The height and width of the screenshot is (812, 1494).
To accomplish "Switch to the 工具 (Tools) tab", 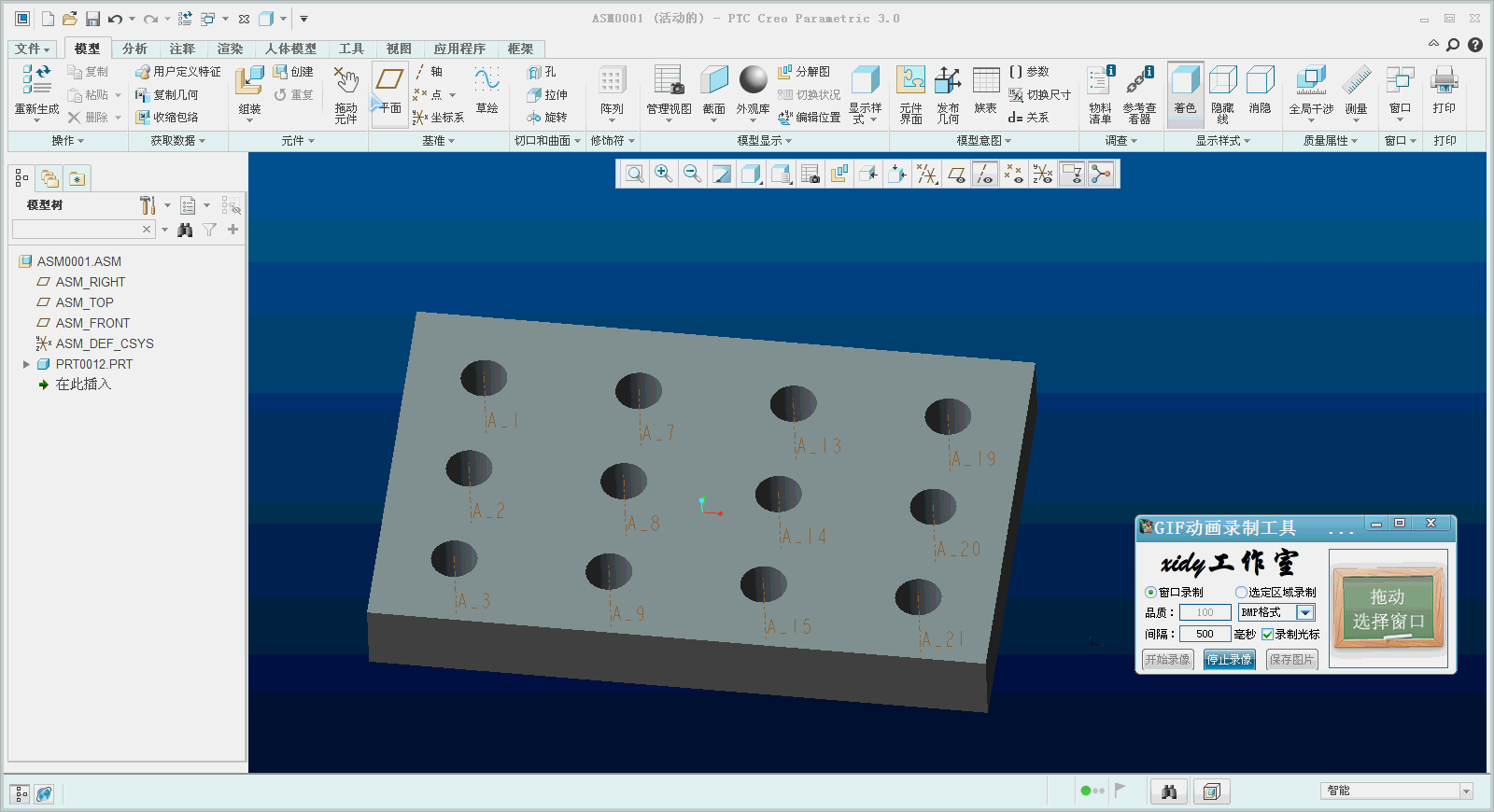I will [x=351, y=49].
